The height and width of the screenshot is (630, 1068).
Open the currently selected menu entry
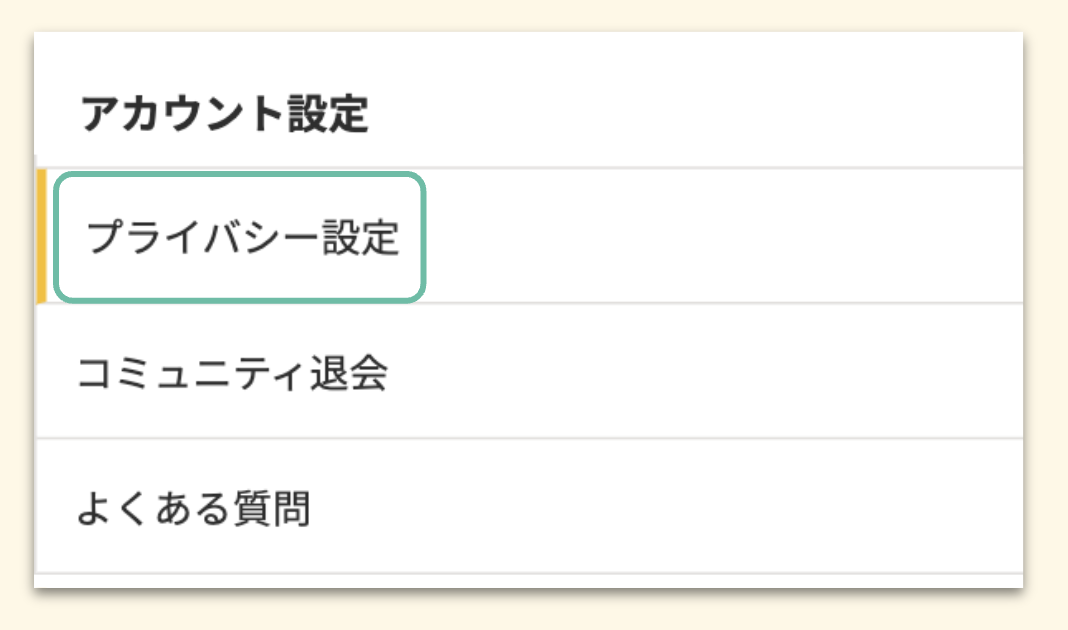point(242,238)
